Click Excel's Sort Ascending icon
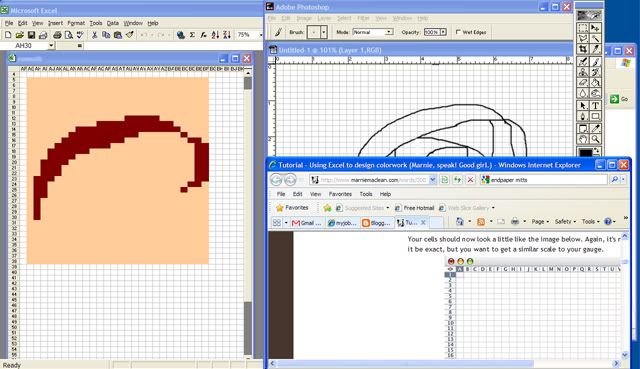The image size is (640, 369). (215, 35)
